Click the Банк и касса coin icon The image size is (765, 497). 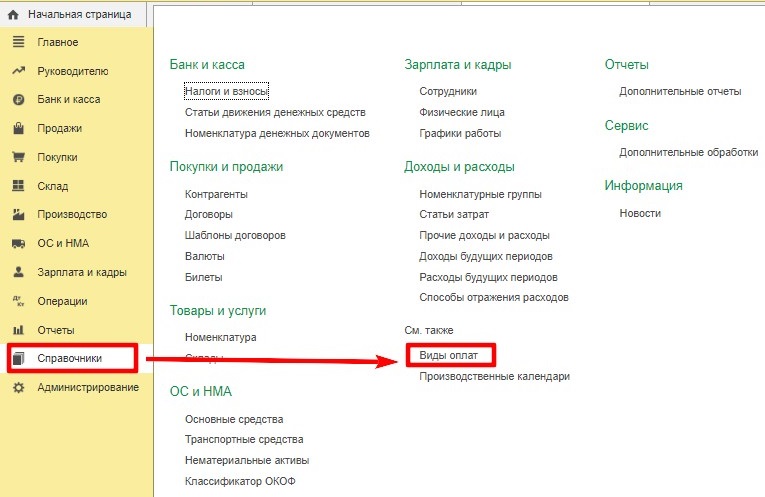[x=18, y=99]
